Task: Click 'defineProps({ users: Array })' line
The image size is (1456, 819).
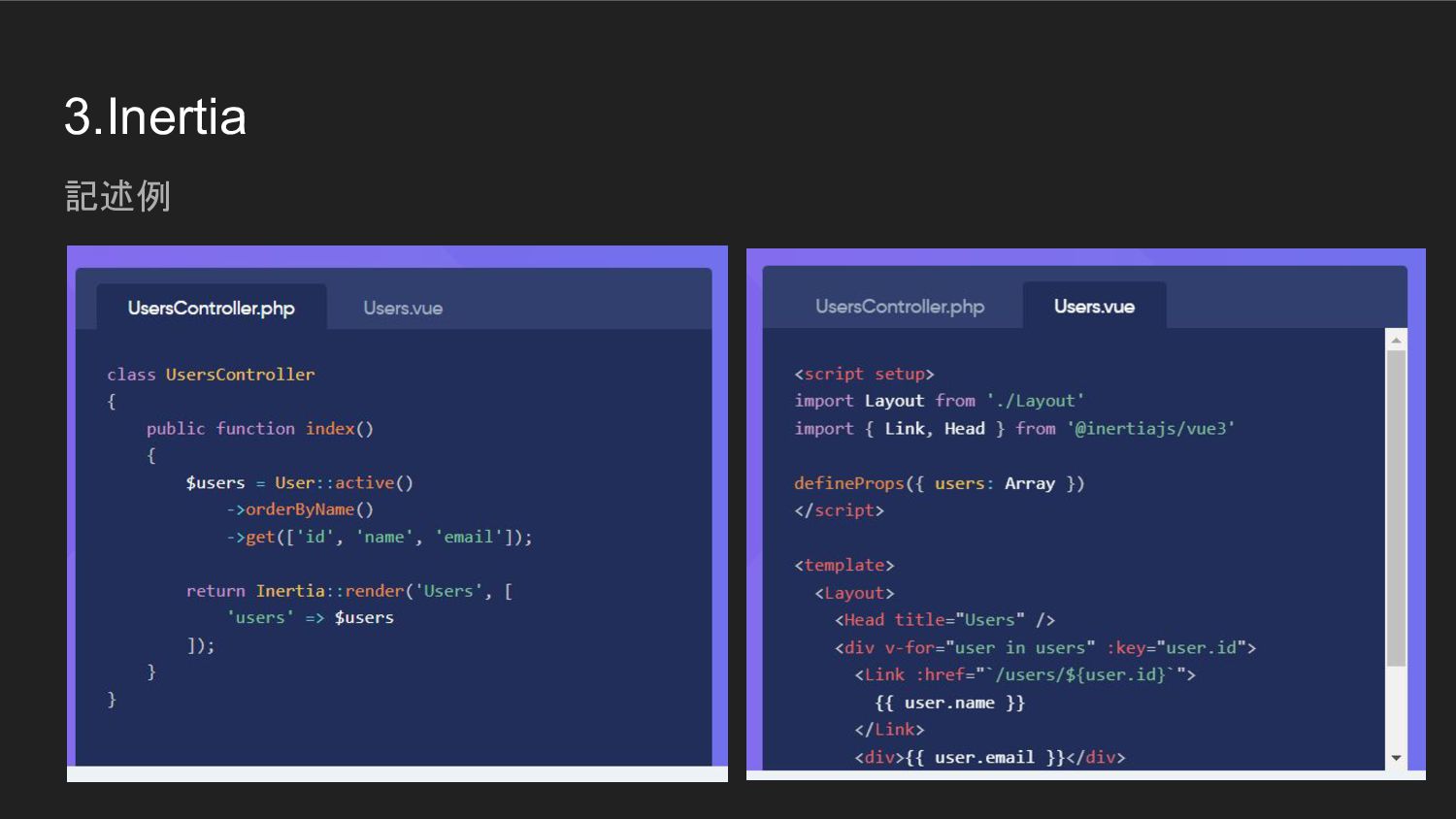Action: click(x=940, y=483)
